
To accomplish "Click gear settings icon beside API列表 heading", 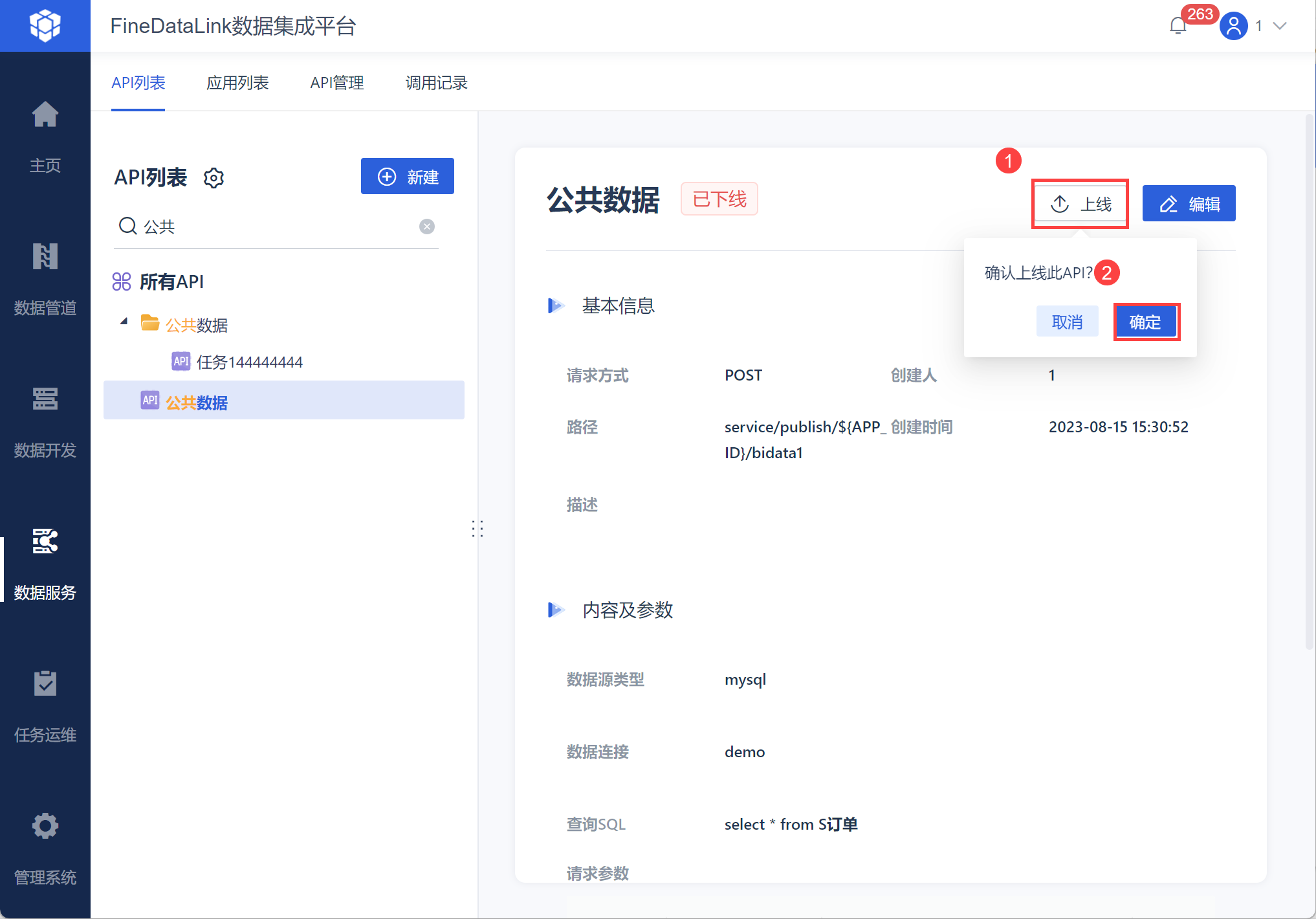I will 214,178.
